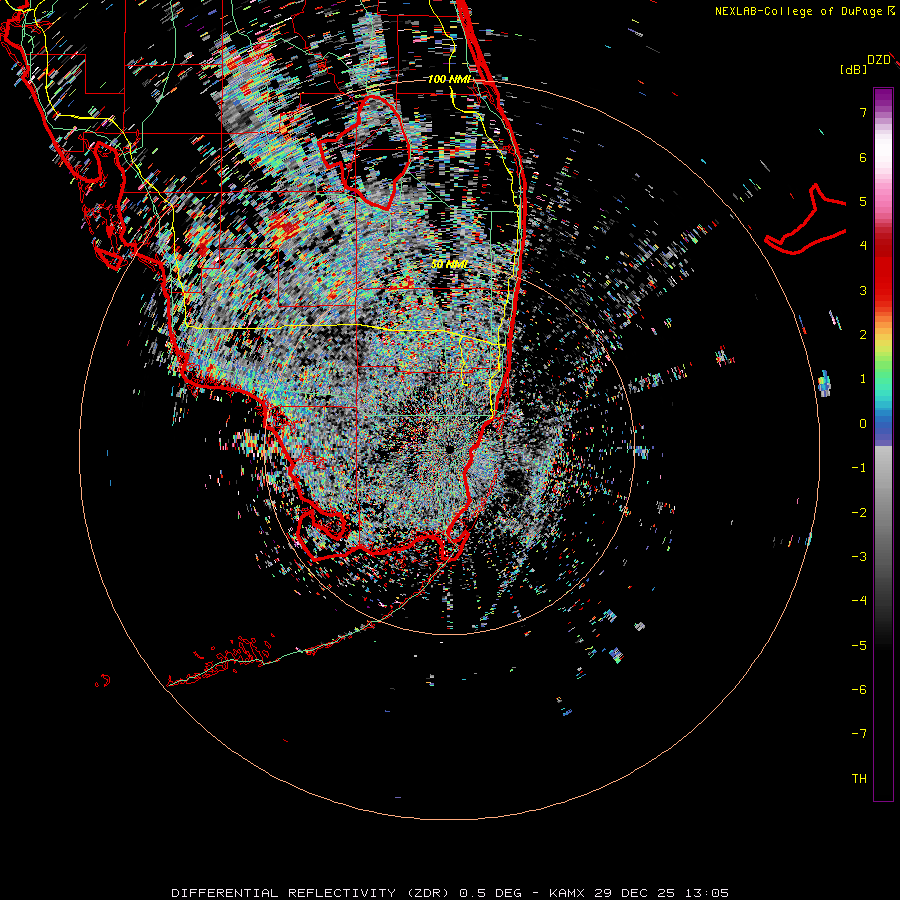Click the Lake Okeechobee red outline
This screenshot has height=900, width=900.
(363, 152)
